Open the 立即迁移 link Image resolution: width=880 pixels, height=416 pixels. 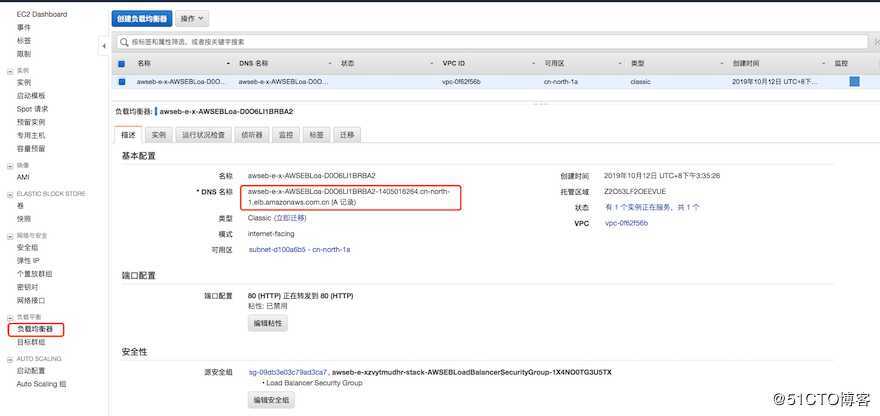pyautogui.click(x=290, y=218)
